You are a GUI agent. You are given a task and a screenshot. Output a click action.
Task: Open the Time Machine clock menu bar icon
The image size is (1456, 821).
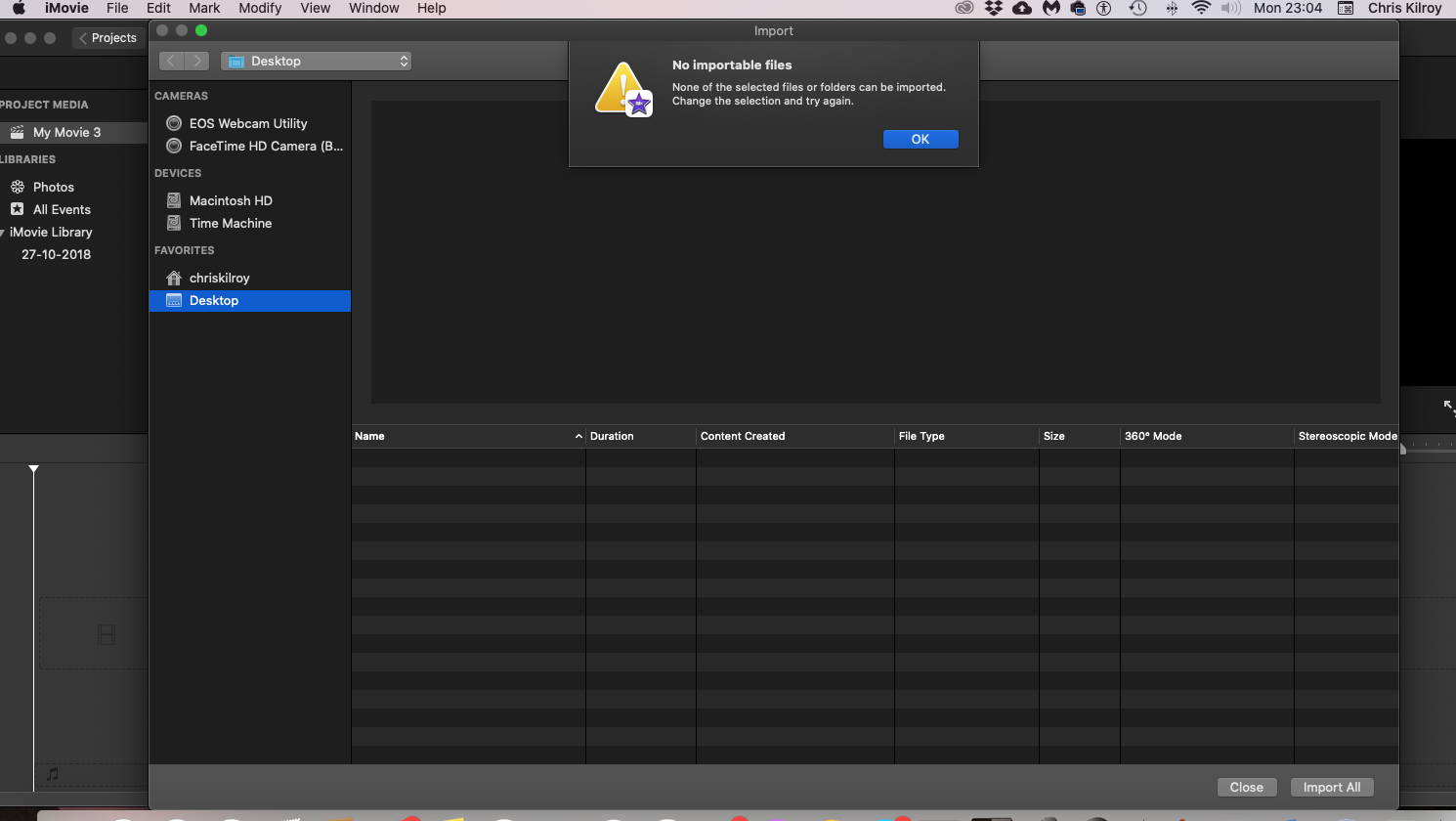click(x=1137, y=8)
